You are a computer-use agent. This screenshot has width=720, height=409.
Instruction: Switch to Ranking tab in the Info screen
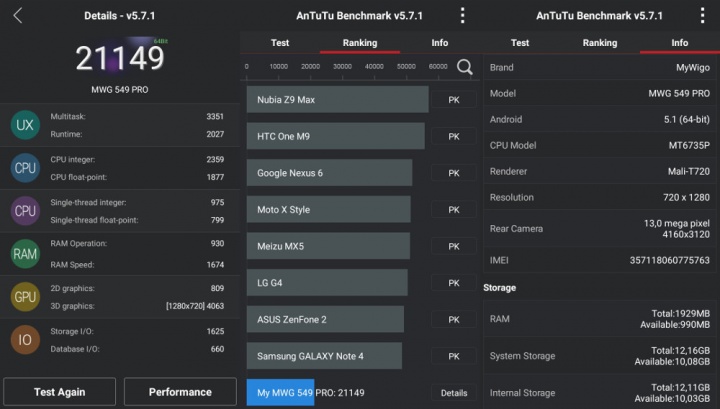[600, 43]
